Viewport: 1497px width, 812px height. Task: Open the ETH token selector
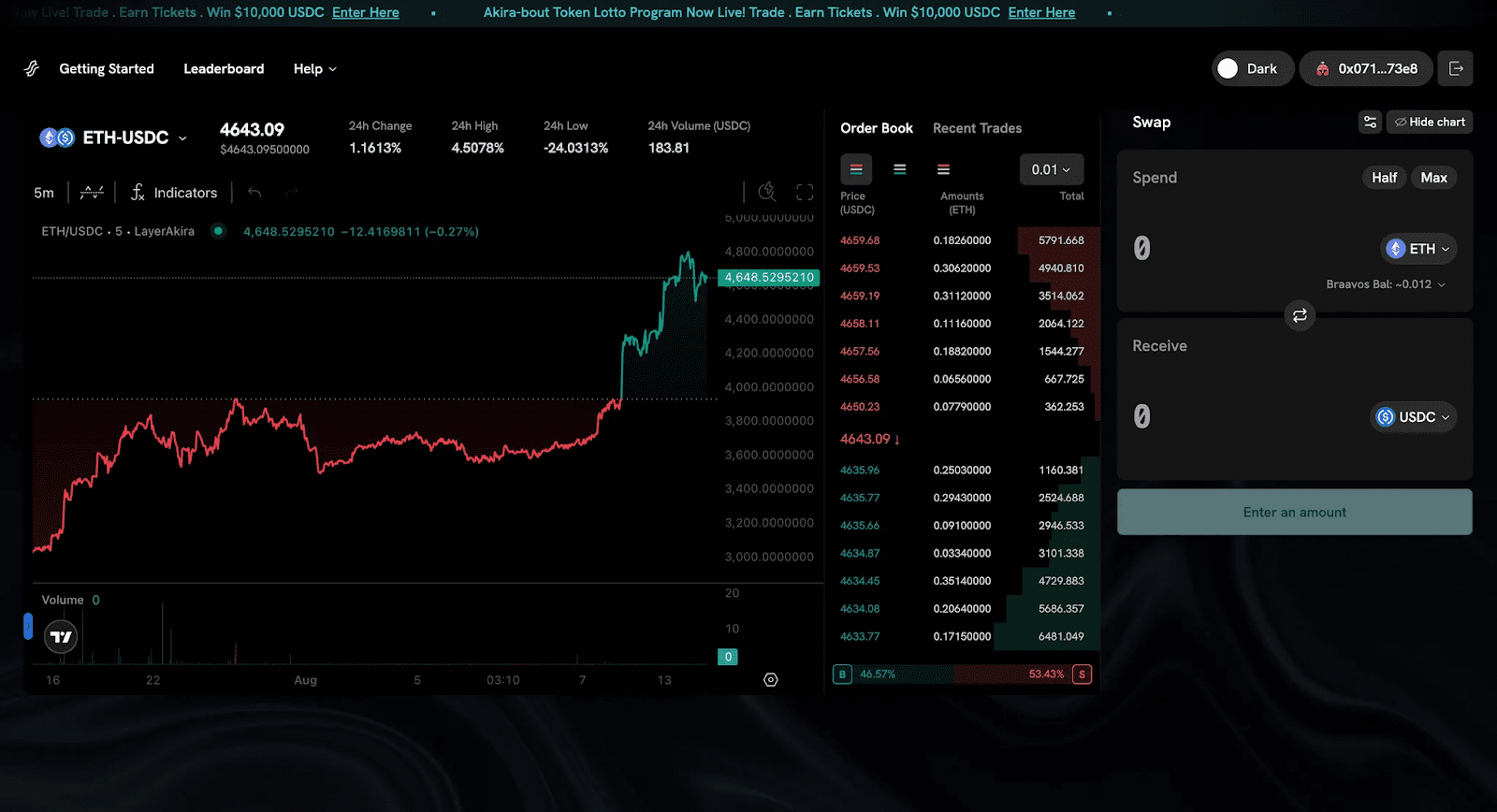click(x=1418, y=249)
